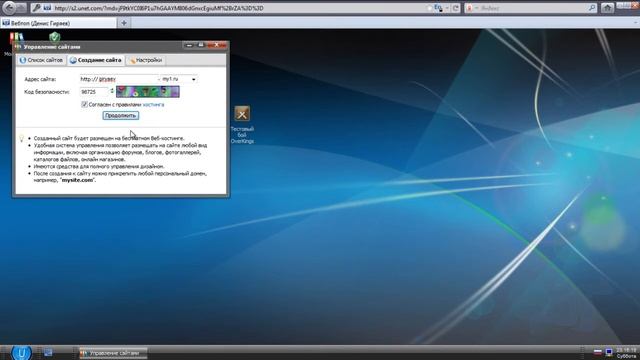Select the Создание сайта tab
The height and width of the screenshot is (360, 640).
pos(96,60)
